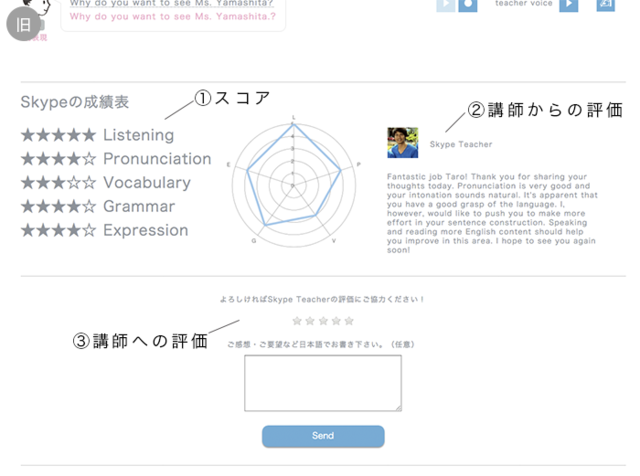Rate the teacher two stars
The image size is (640, 476).
tap(310, 321)
